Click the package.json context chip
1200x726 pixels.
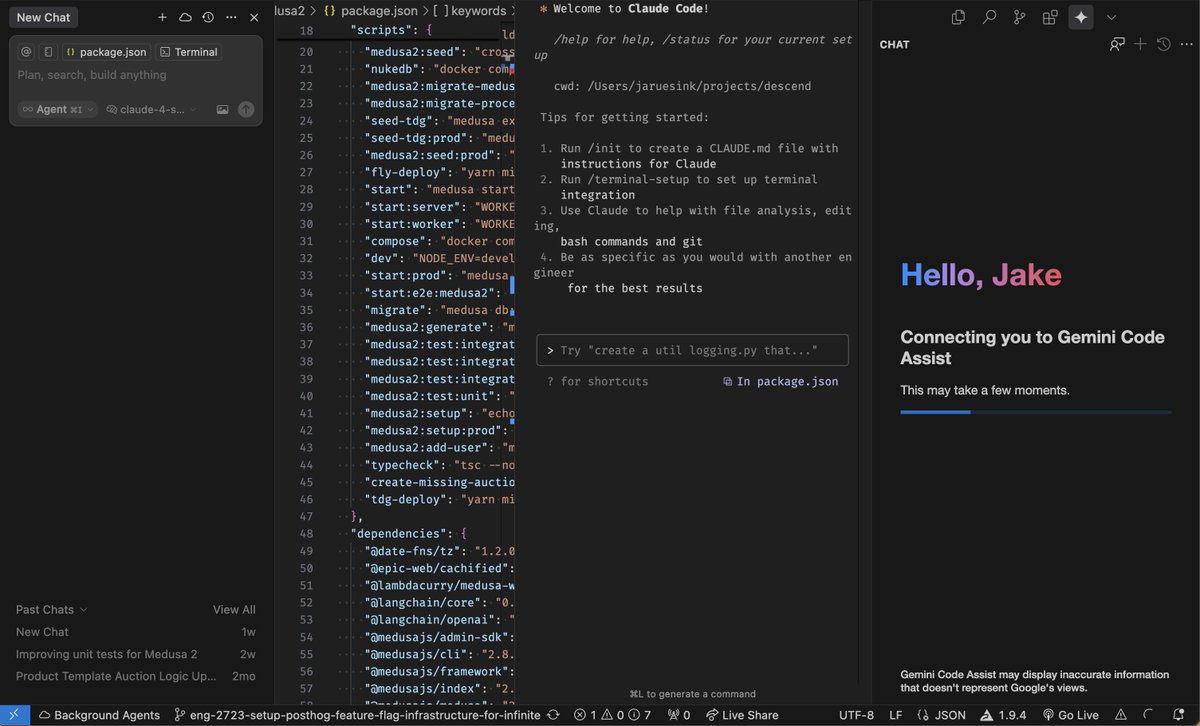105,52
